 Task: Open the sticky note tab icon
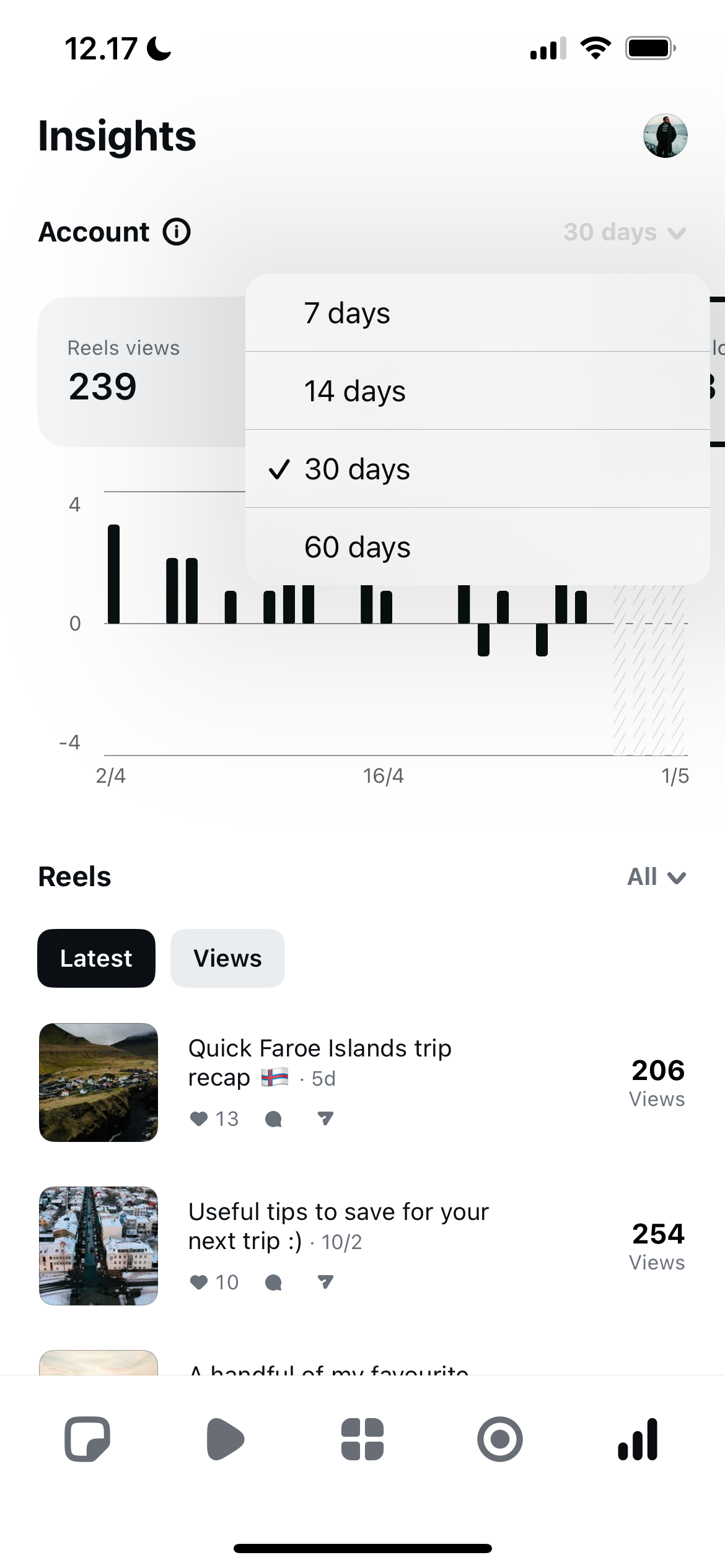coord(87,1439)
